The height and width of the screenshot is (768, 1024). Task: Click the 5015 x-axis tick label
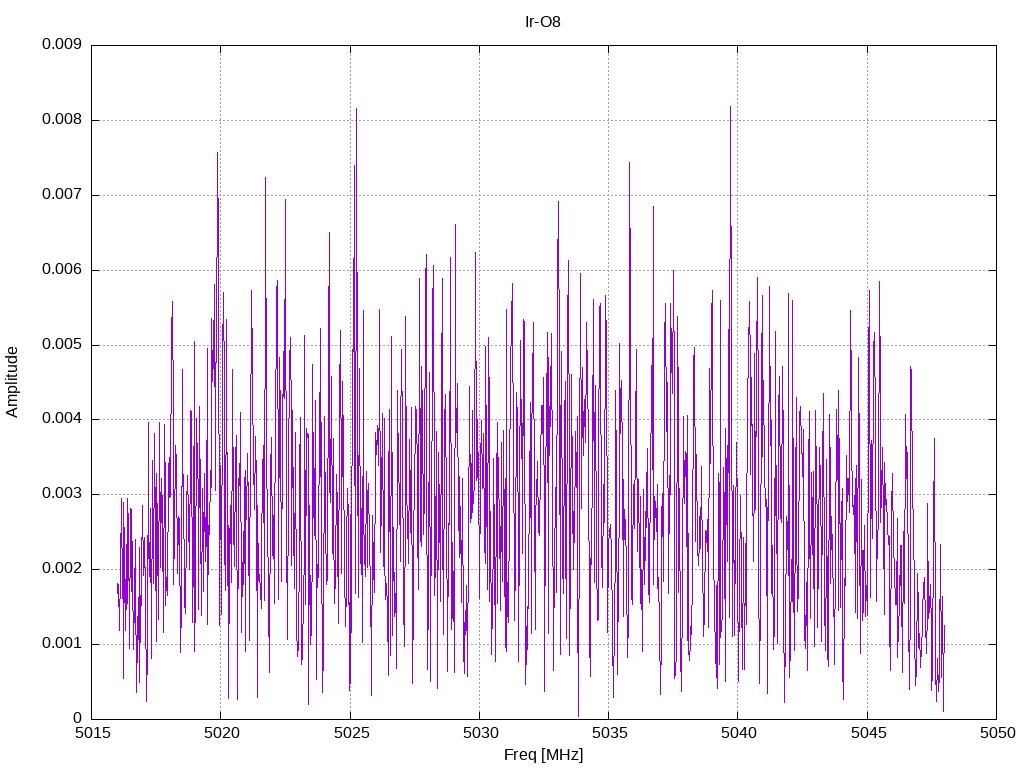coord(93,733)
